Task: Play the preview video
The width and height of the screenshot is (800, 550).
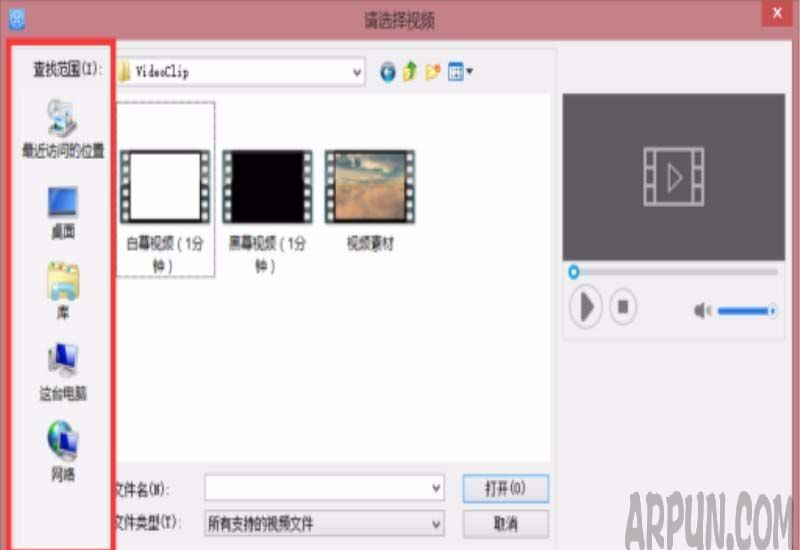Action: pyautogui.click(x=586, y=306)
